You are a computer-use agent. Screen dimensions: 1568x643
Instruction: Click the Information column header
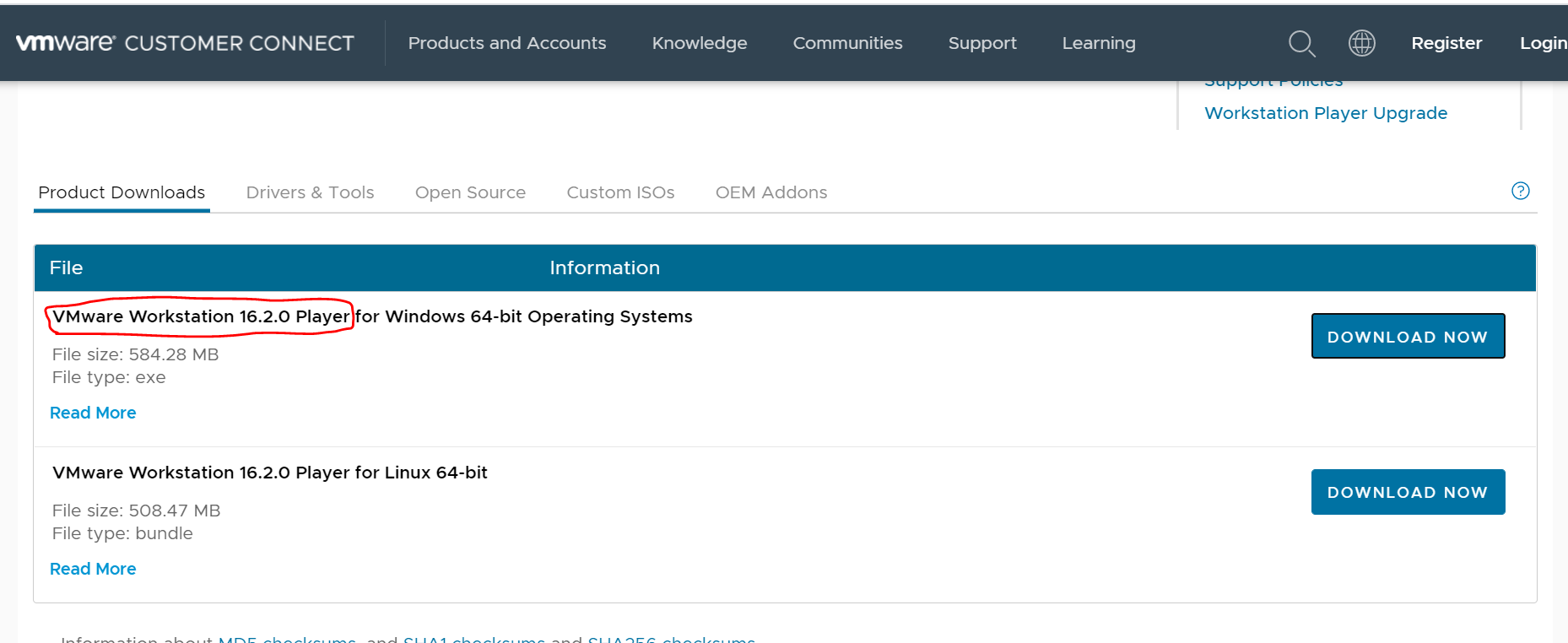coord(604,267)
